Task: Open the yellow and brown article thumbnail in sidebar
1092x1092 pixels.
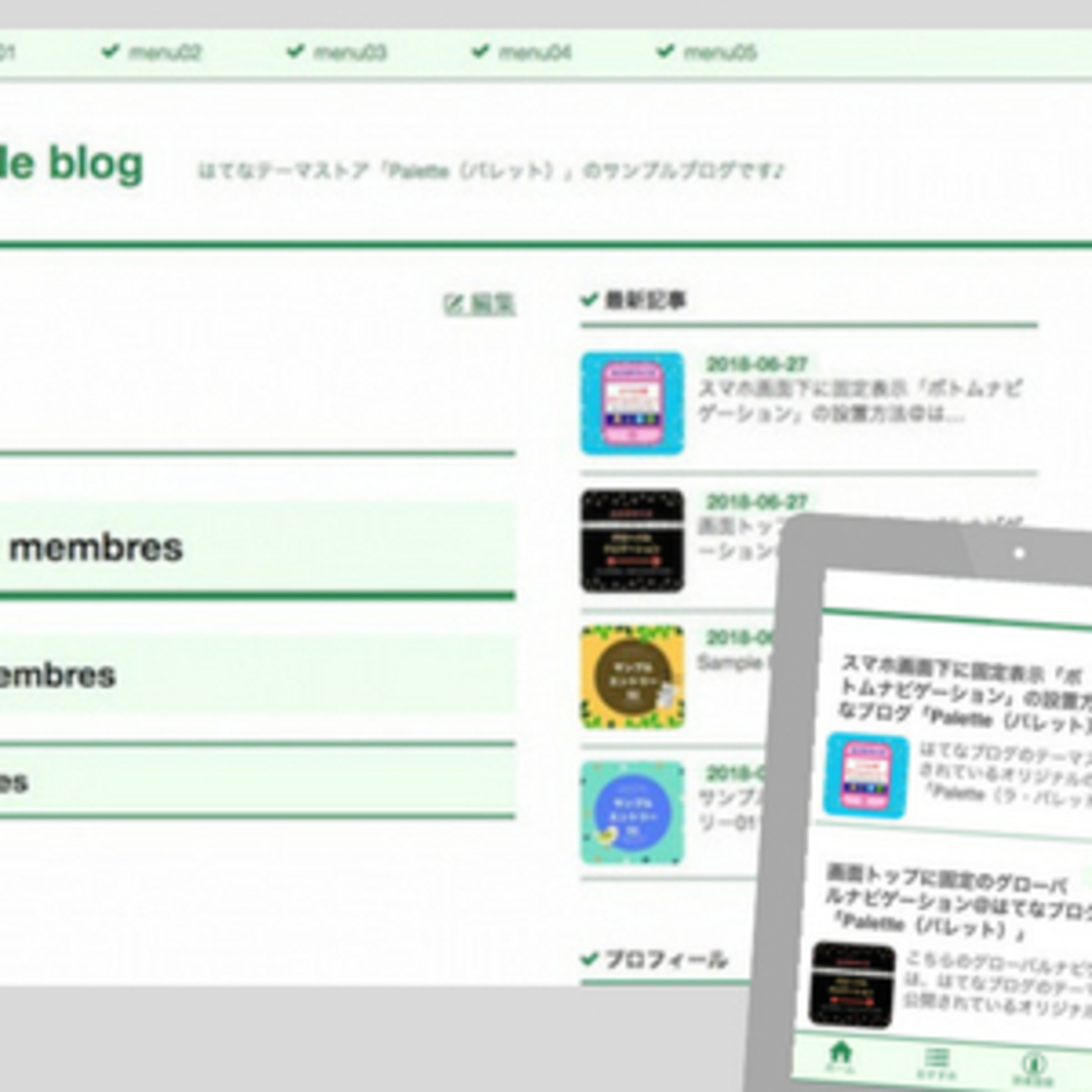Action: [632, 677]
